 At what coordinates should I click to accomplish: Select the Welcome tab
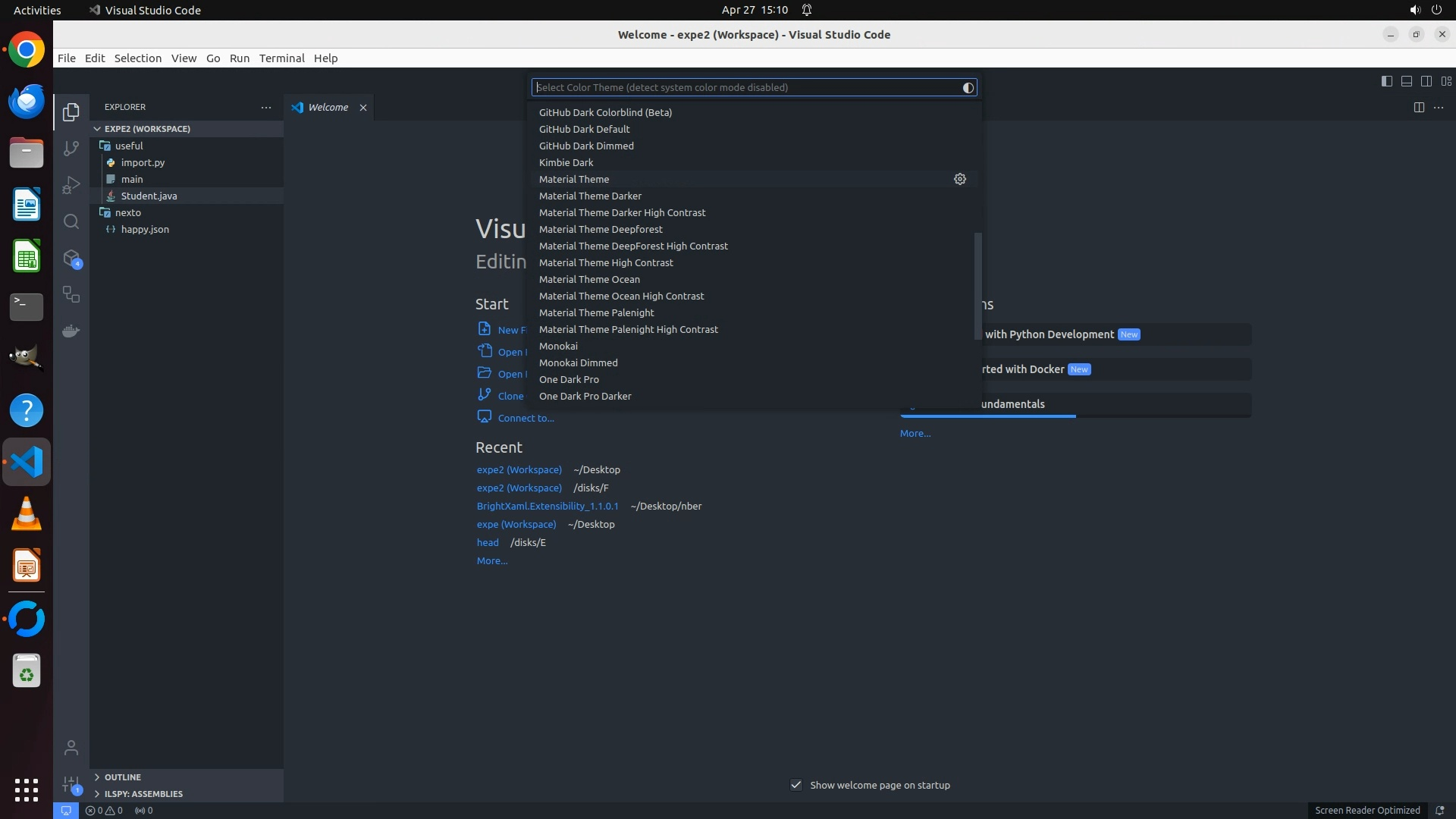(328, 108)
